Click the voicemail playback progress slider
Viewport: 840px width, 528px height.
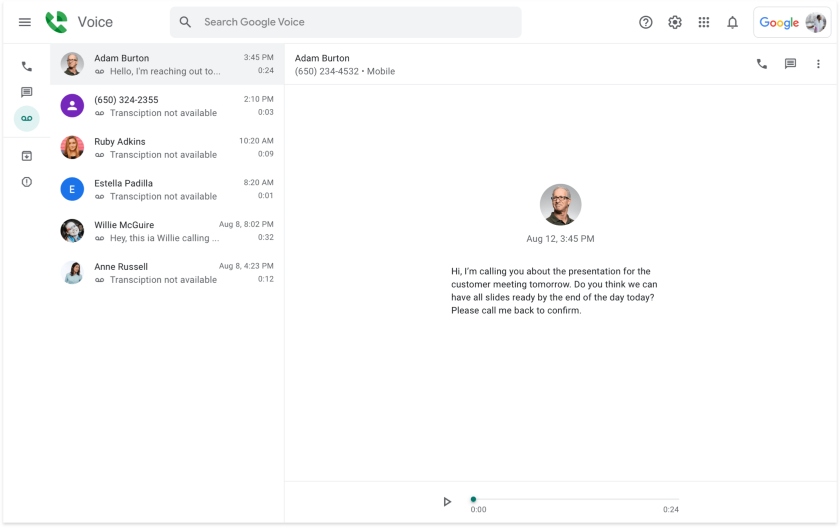(x=575, y=500)
